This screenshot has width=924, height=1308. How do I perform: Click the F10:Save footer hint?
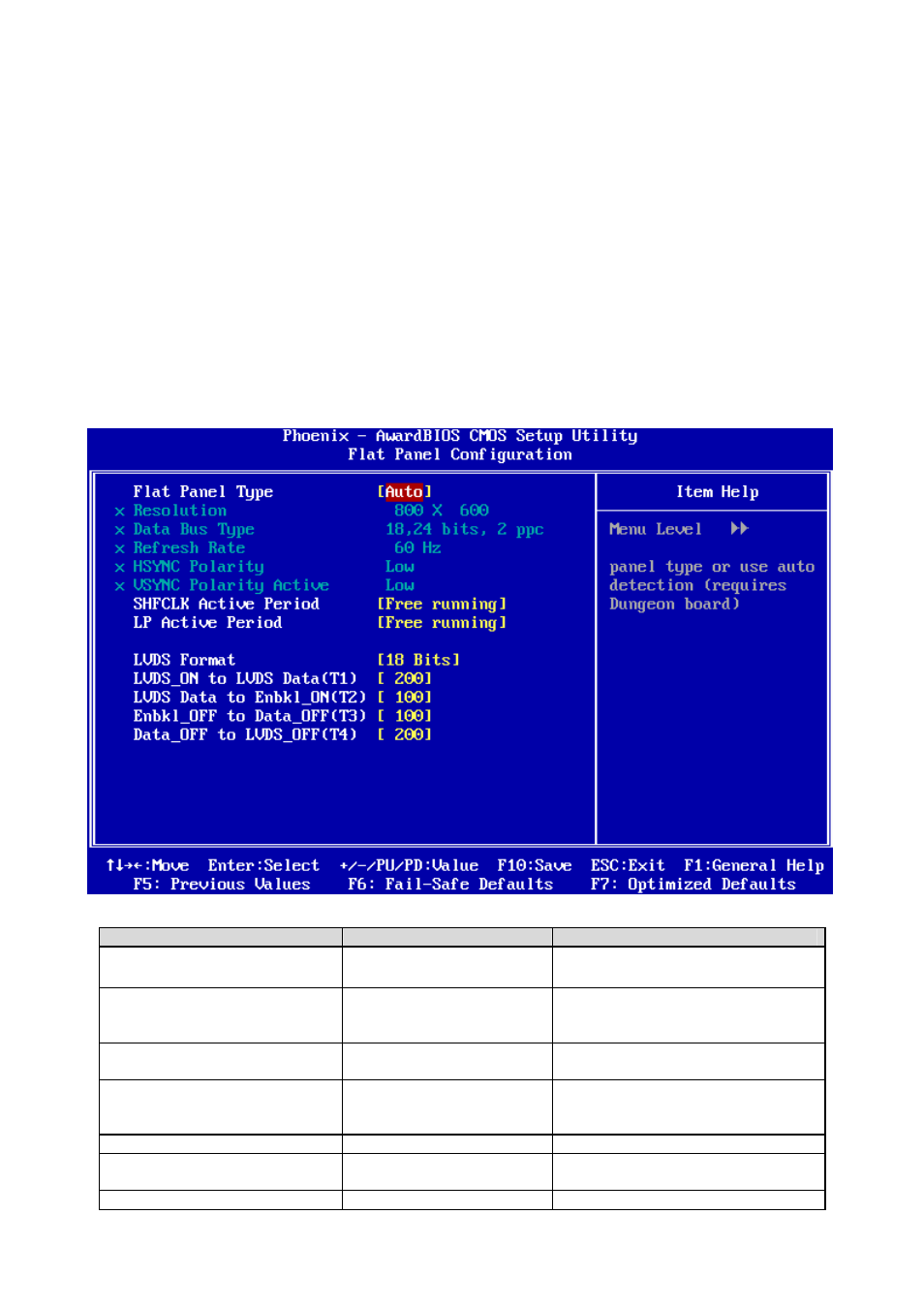pos(535,866)
